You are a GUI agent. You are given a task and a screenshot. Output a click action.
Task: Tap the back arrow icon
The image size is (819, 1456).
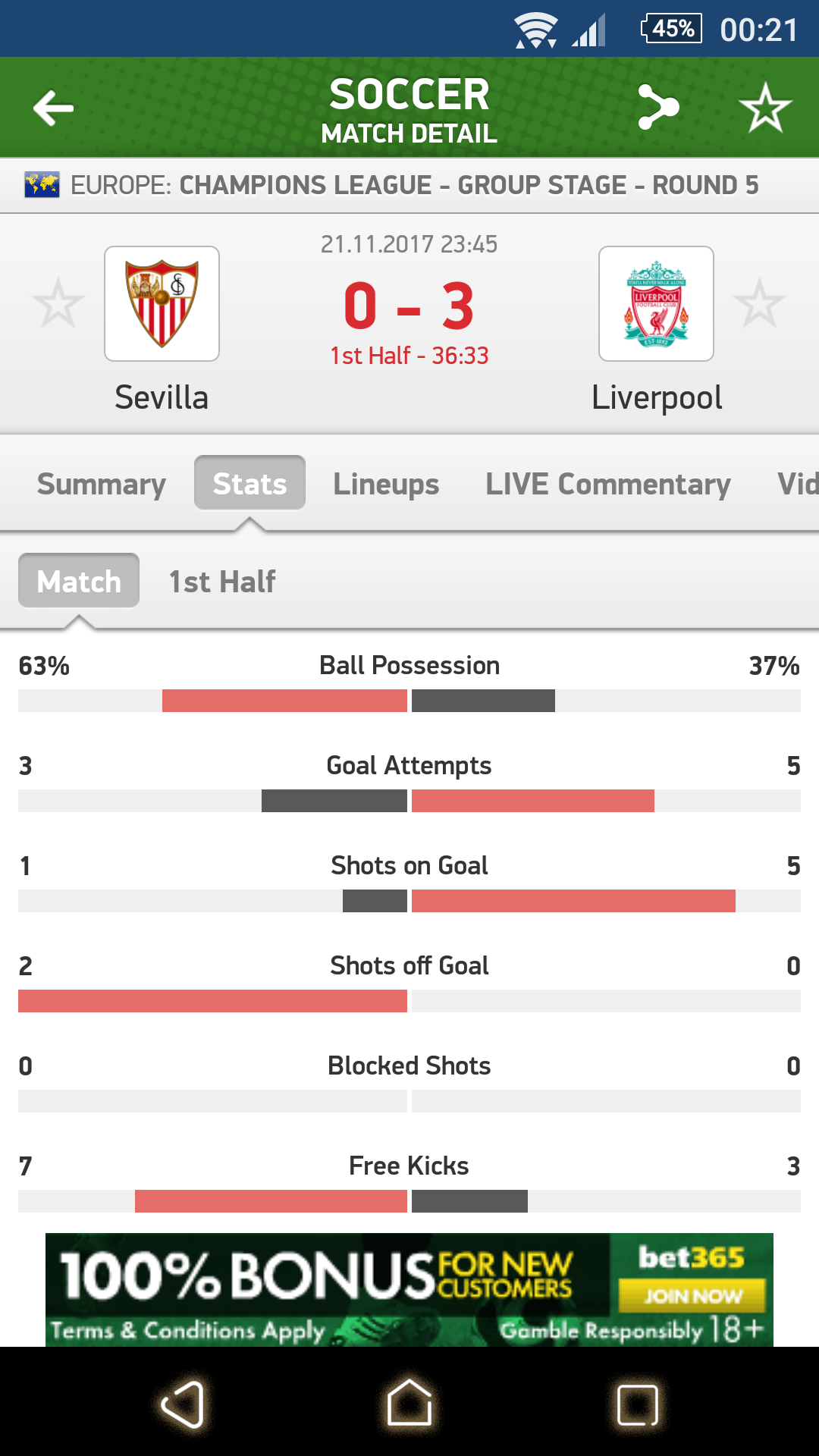(x=53, y=108)
